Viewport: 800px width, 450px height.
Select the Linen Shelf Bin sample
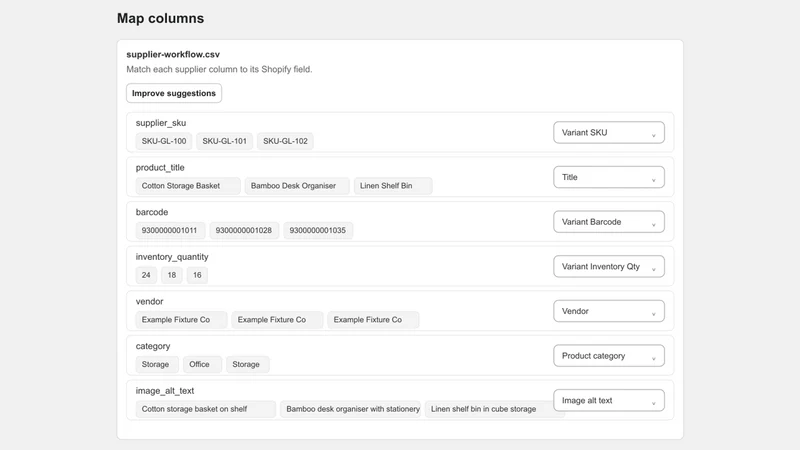tap(393, 186)
